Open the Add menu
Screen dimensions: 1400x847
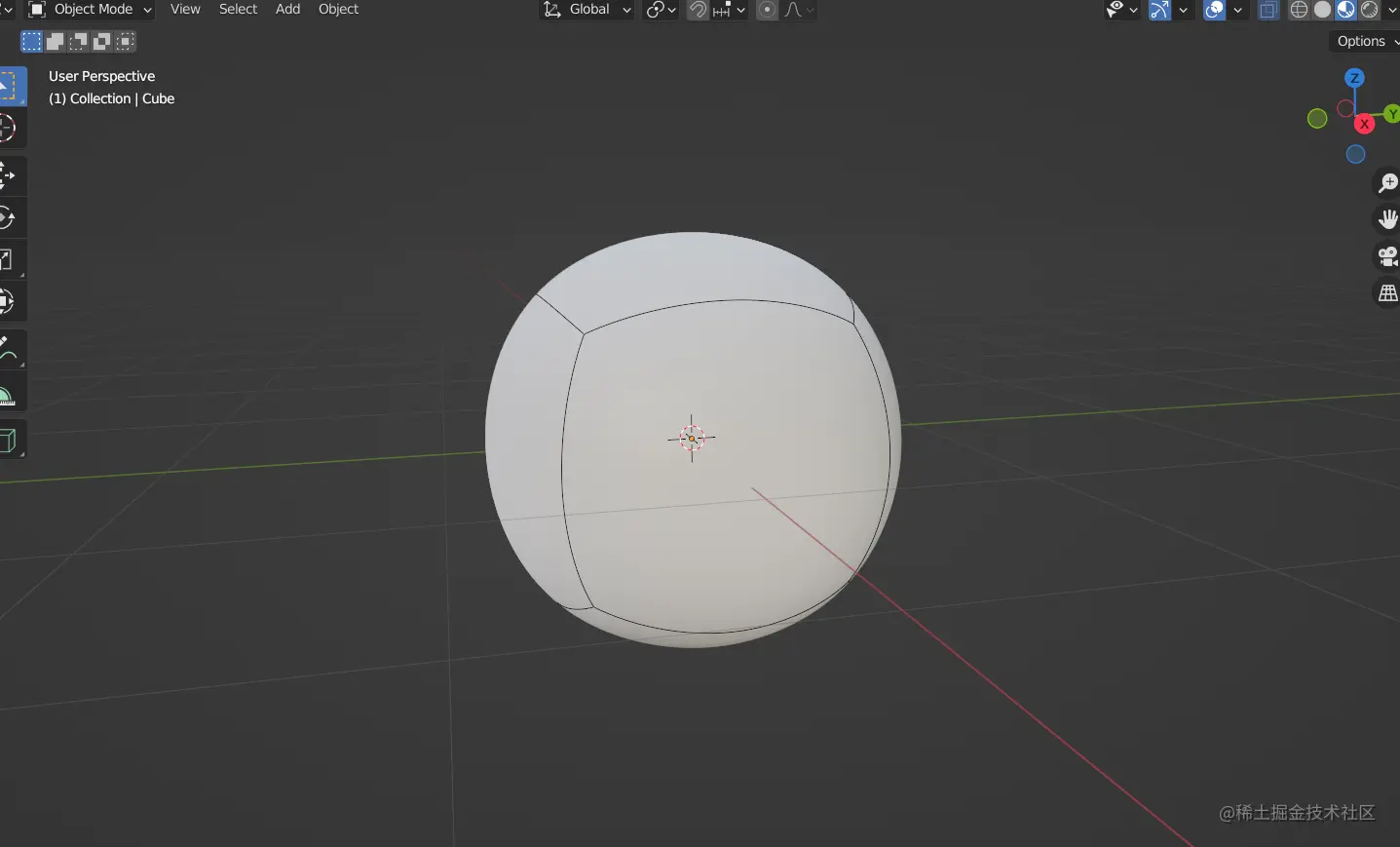[287, 9]
